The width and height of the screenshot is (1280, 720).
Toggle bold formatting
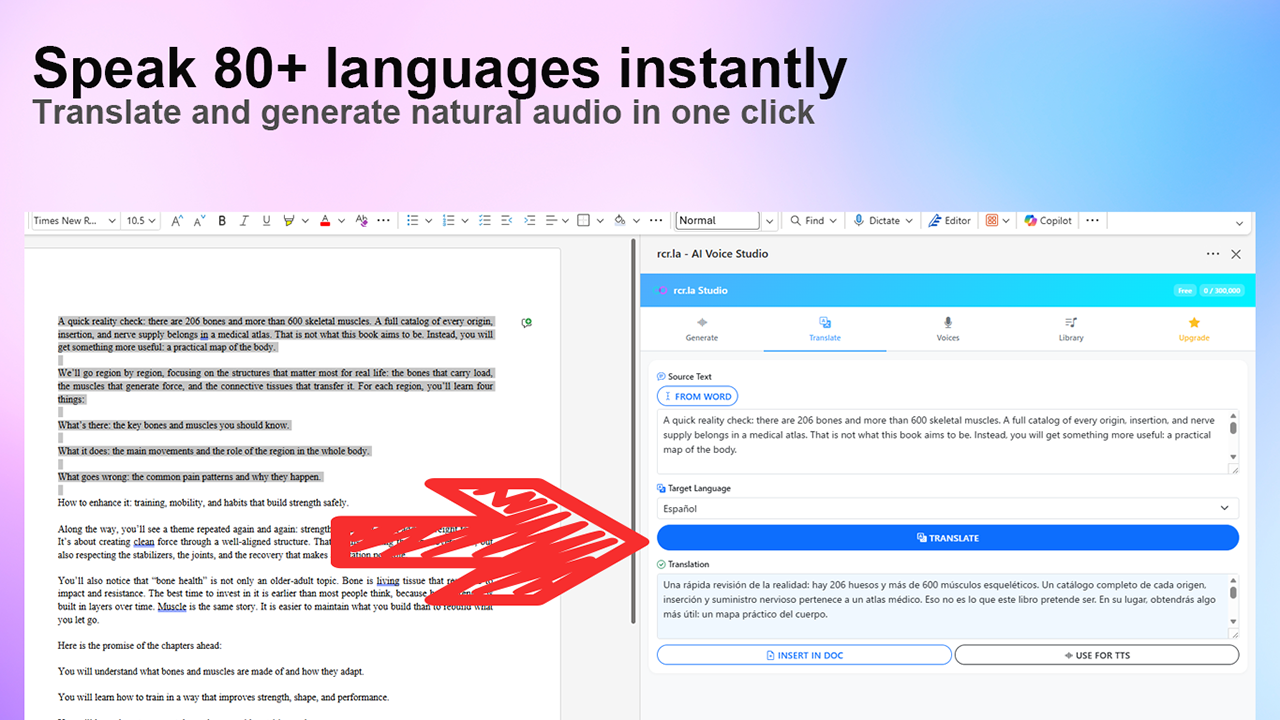(x=222, y=221)
